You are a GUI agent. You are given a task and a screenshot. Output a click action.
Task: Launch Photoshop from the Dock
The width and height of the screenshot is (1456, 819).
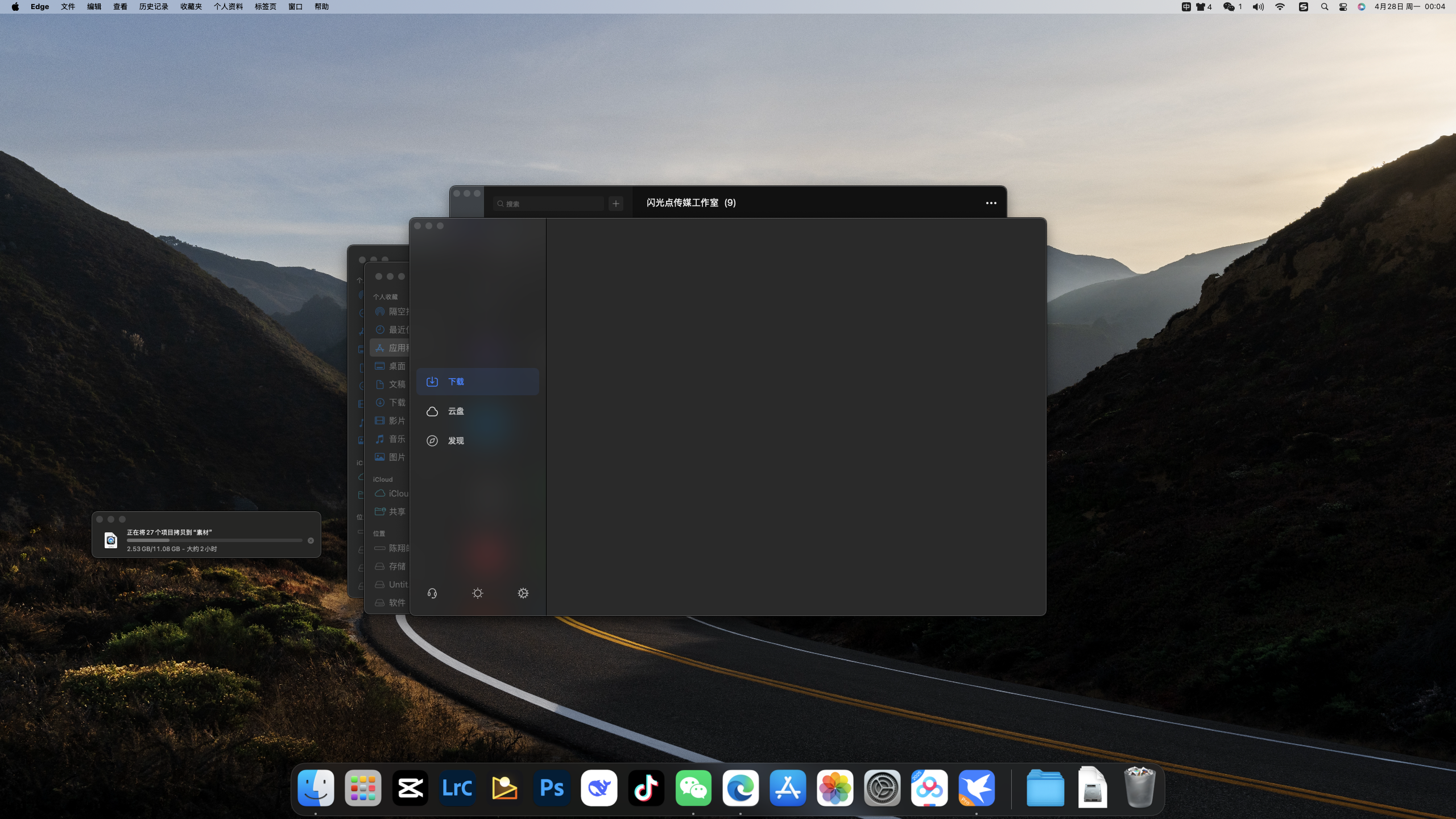(552, 788)
